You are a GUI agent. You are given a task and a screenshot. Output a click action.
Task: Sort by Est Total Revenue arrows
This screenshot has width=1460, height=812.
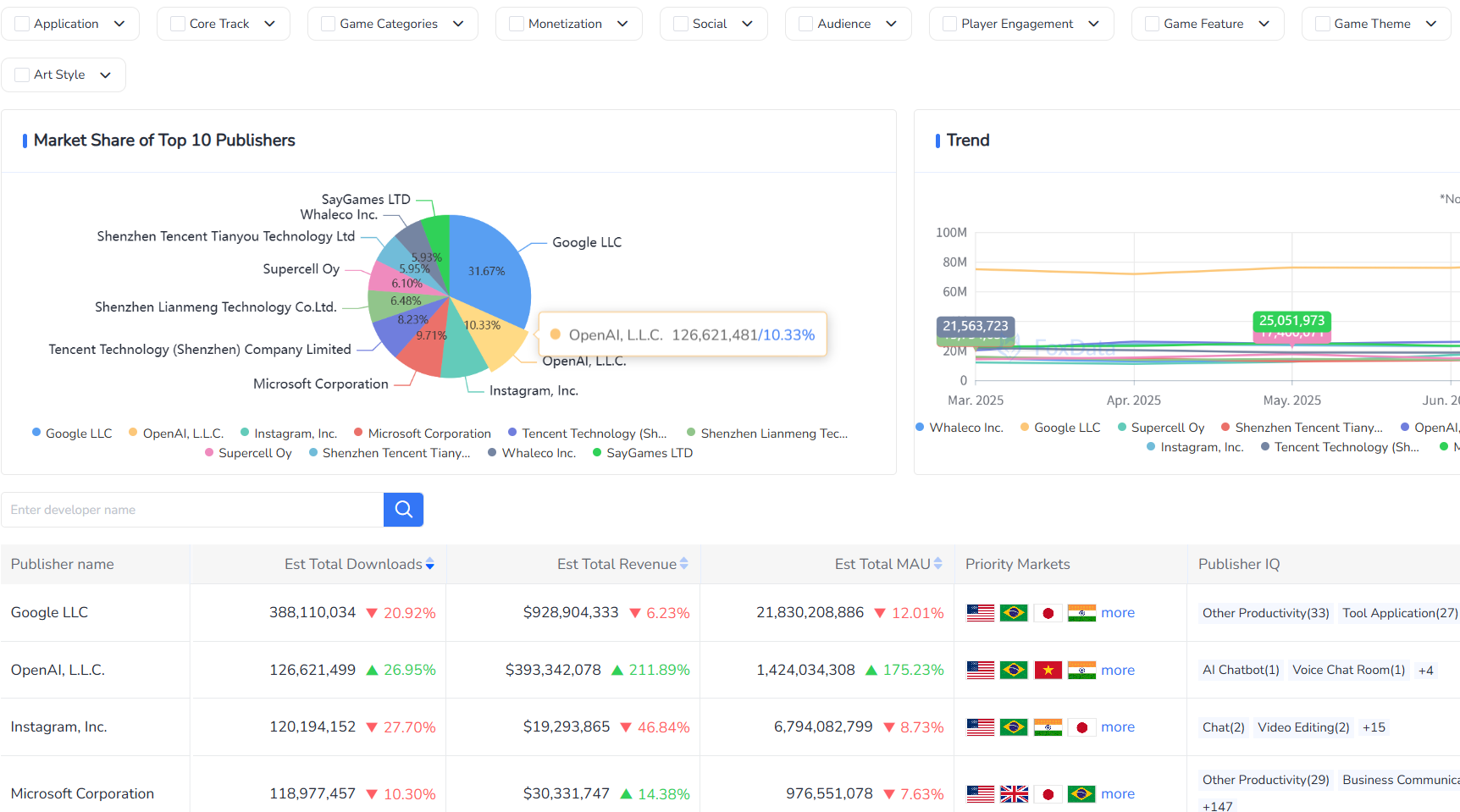(684, 564)
